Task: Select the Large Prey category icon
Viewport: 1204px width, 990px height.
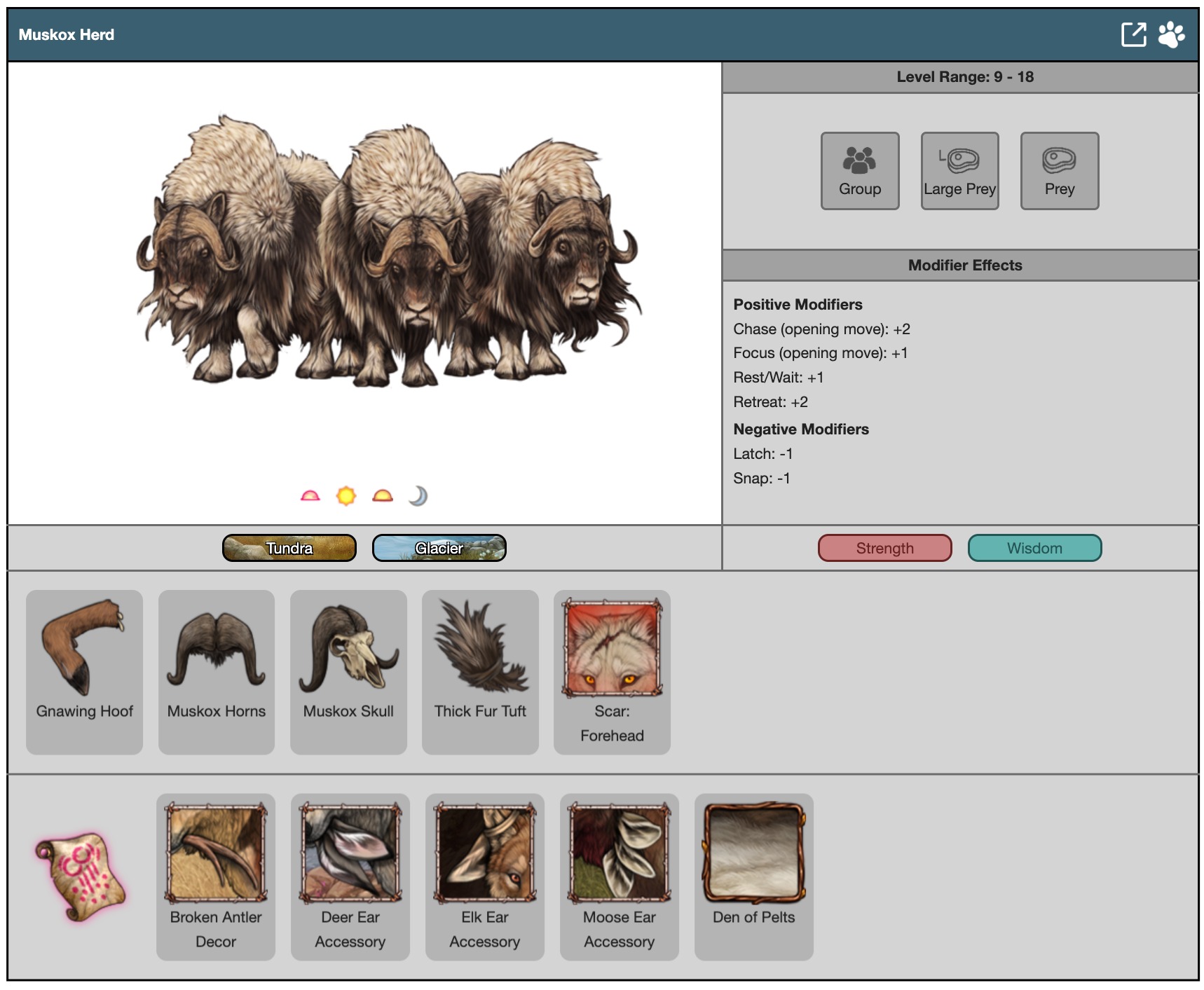Action: (959, 170)
